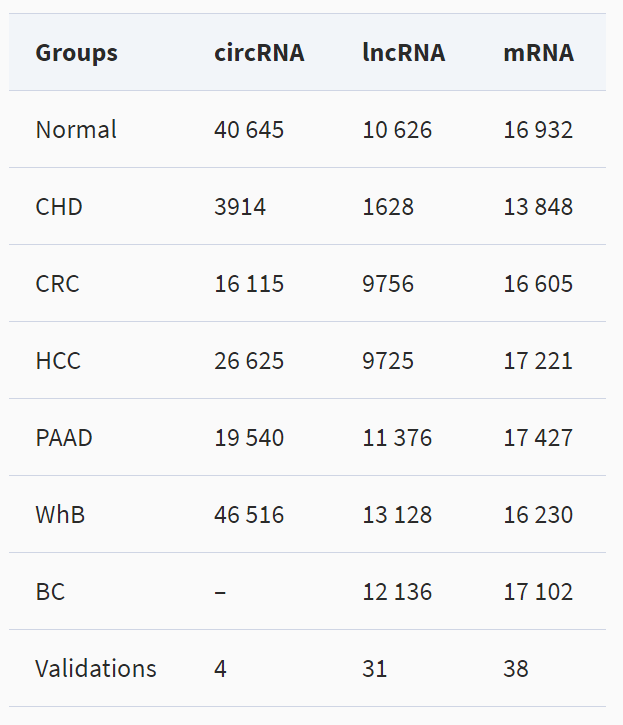The height and width of the screenshot is (725, 623).
Task: Click mRNA value 16 605
Action: (538, 283)
